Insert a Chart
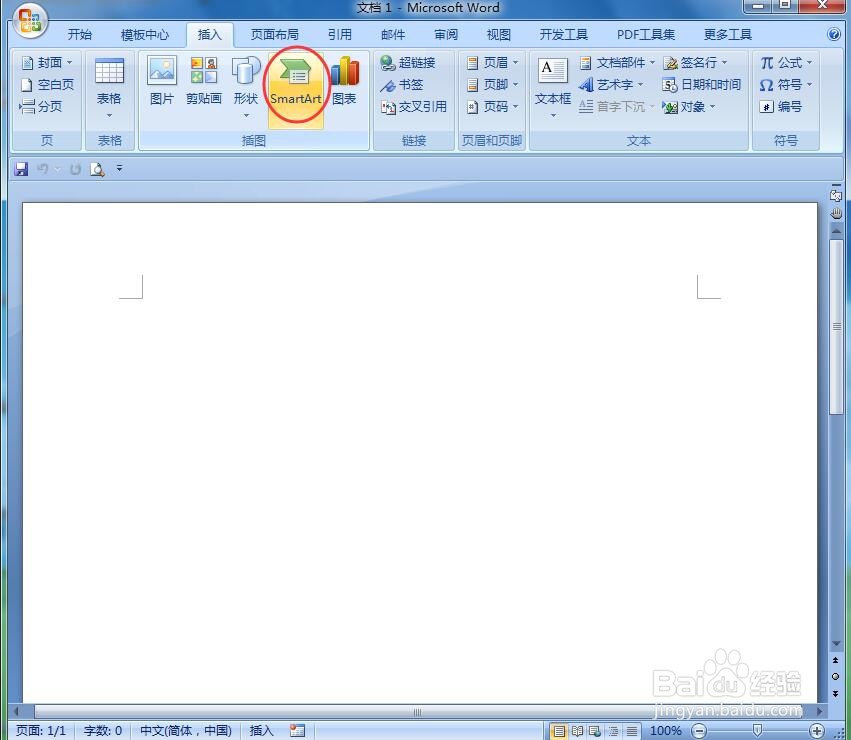This screenshot has height=740, width=851. click(345, 80)
